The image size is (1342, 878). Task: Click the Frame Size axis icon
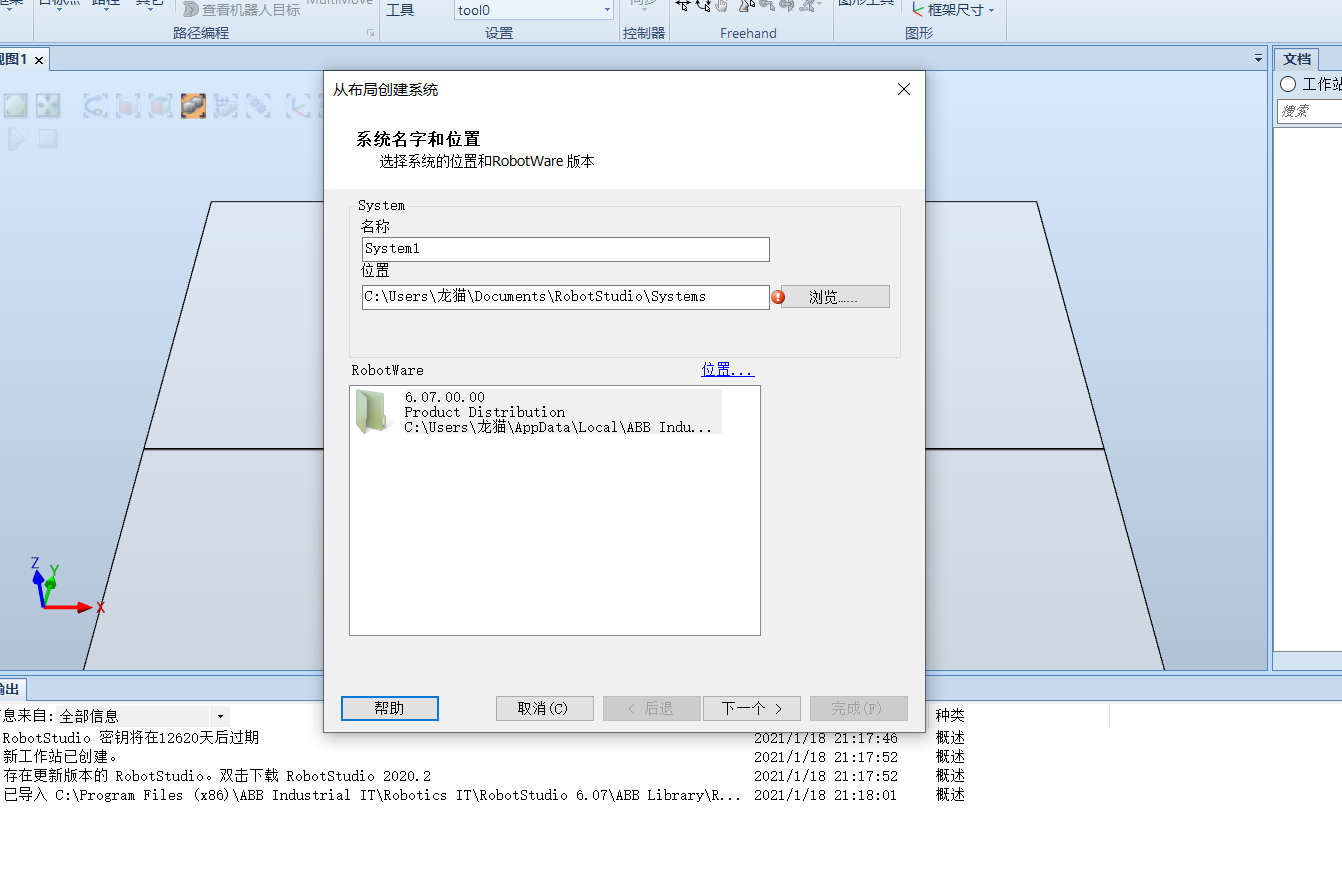(x=918, y=10)
